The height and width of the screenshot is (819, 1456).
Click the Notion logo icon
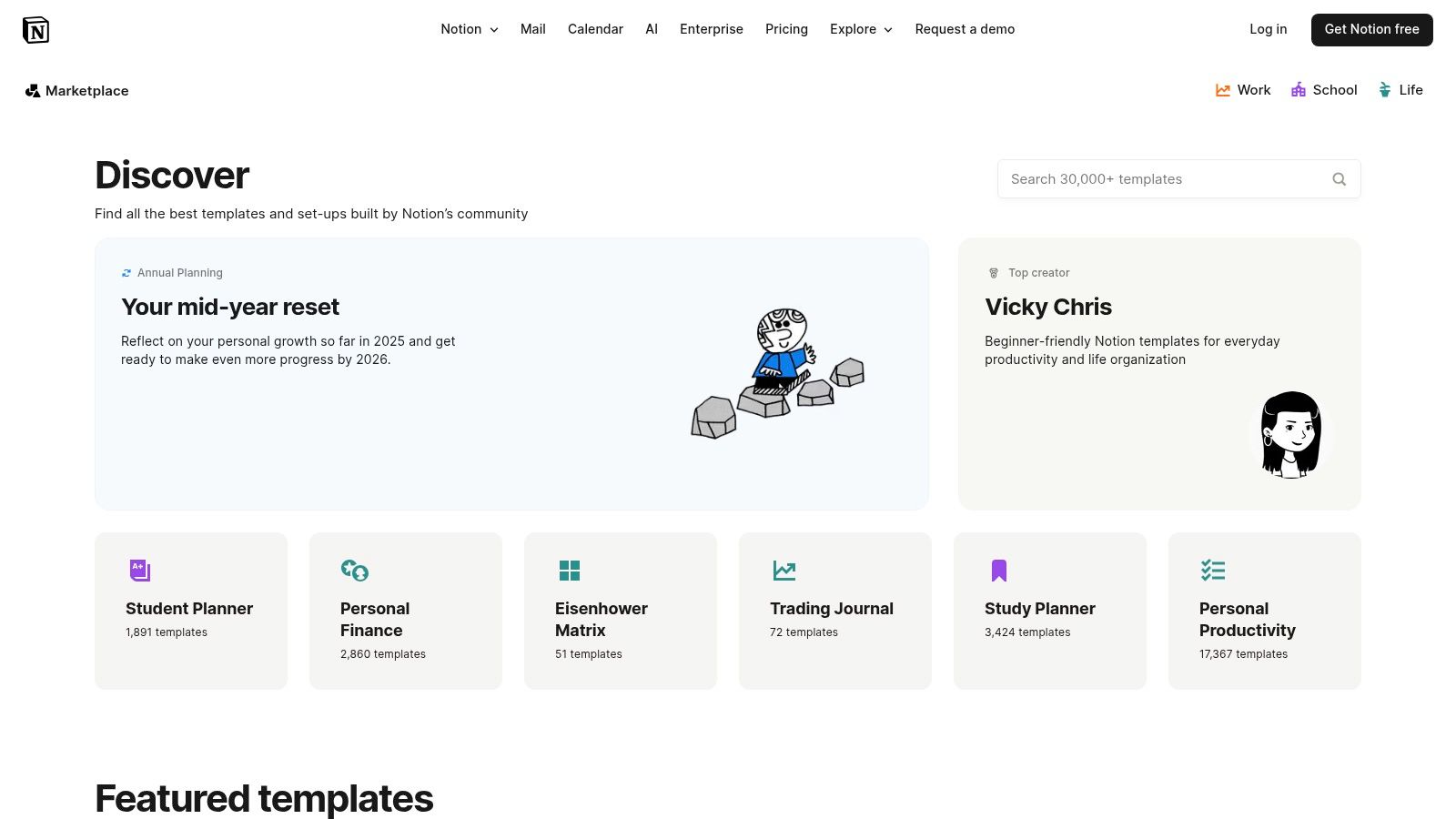coord(35,30)
